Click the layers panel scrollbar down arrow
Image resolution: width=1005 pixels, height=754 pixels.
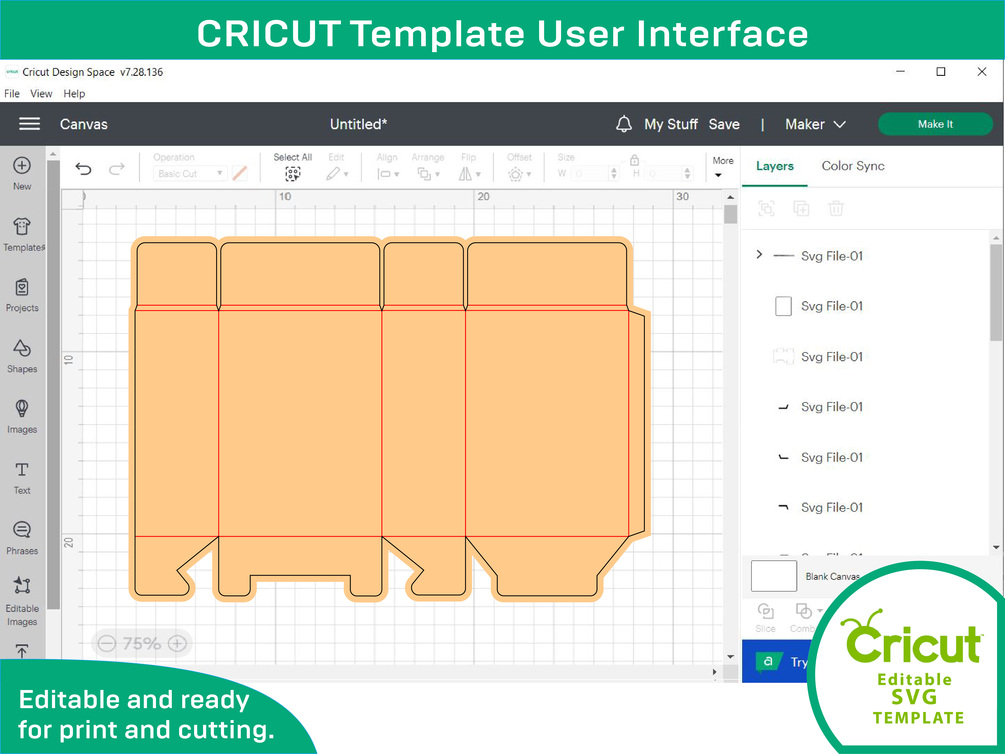click(996, 547)
